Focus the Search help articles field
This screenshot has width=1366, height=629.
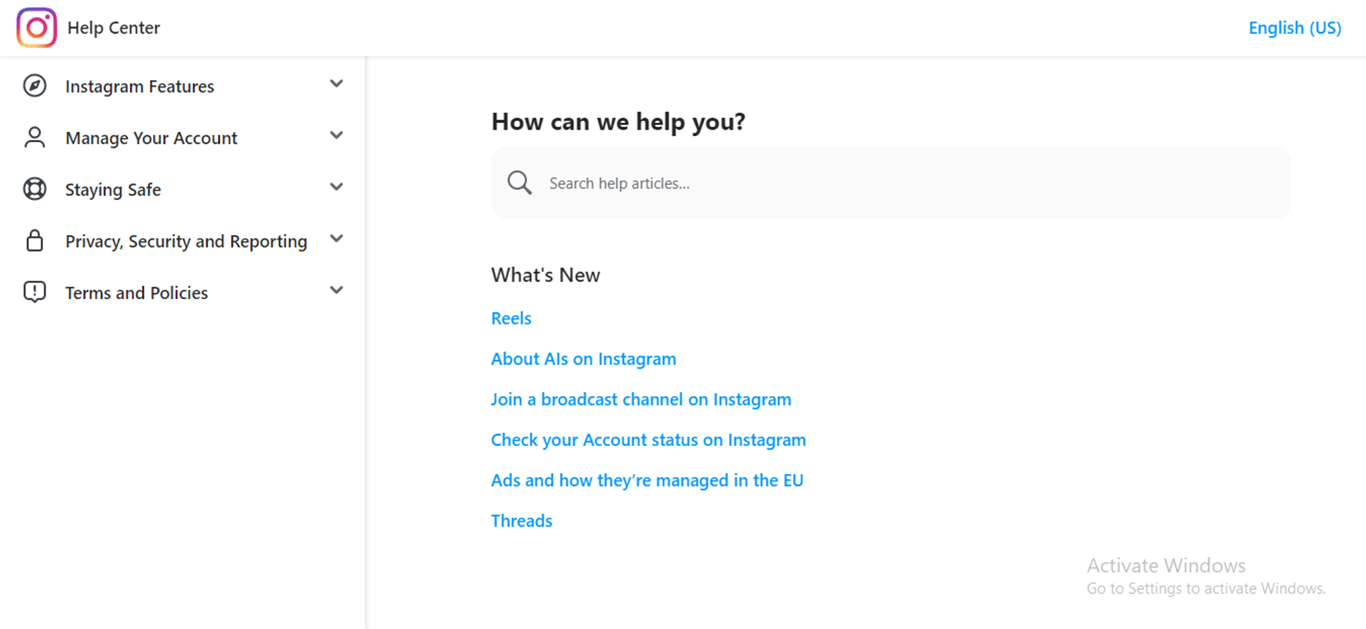tap(900, 183)
